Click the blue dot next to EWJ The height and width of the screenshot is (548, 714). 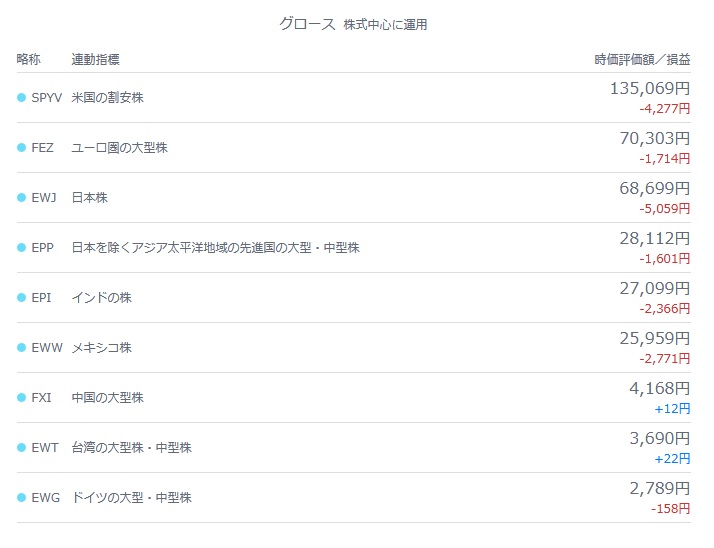(21, 197)
